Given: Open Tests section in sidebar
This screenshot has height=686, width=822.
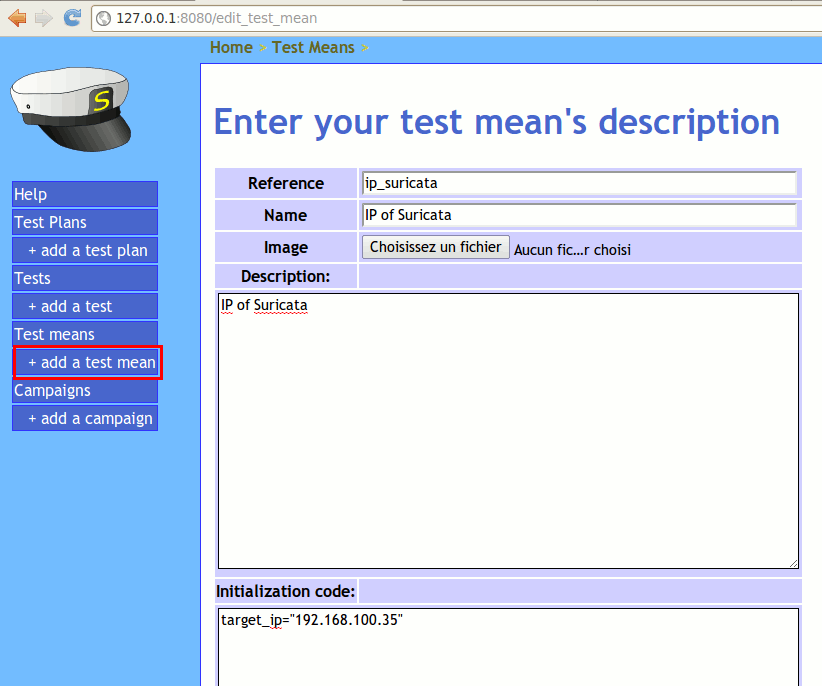Looking at the screenshot, I should pyautogui.click(x=85, y=278).
